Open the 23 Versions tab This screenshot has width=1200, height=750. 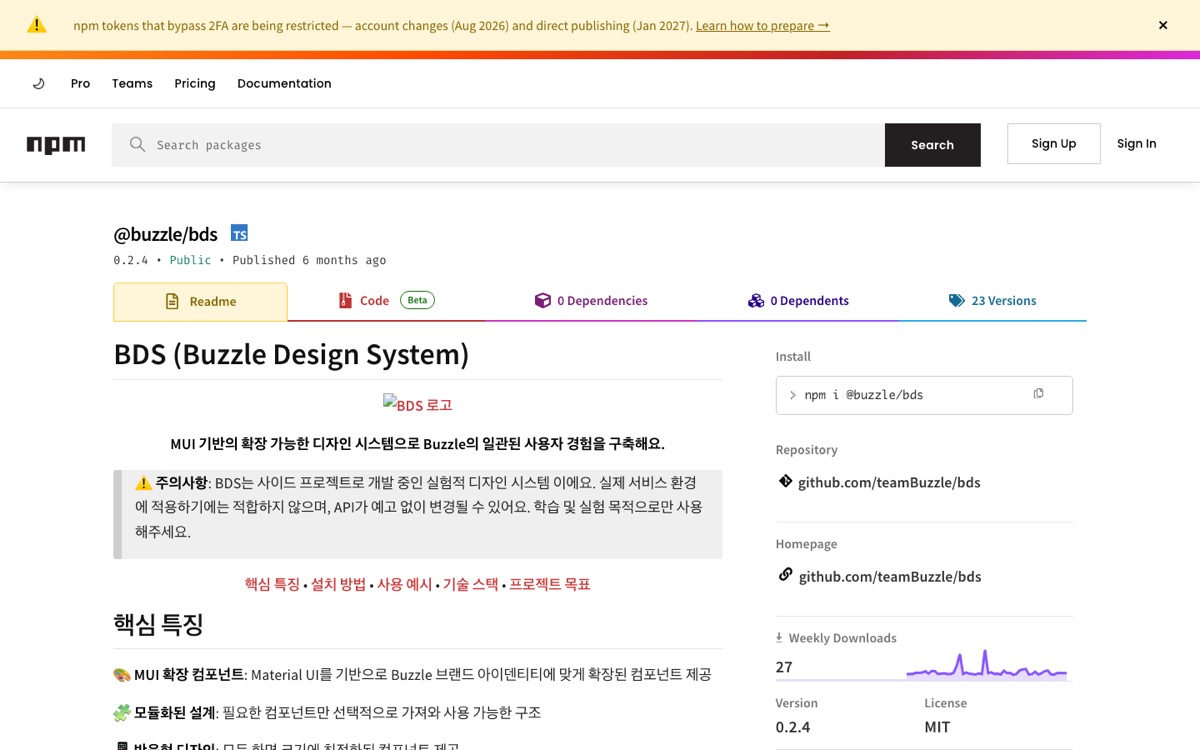click(x=992, y=300)
